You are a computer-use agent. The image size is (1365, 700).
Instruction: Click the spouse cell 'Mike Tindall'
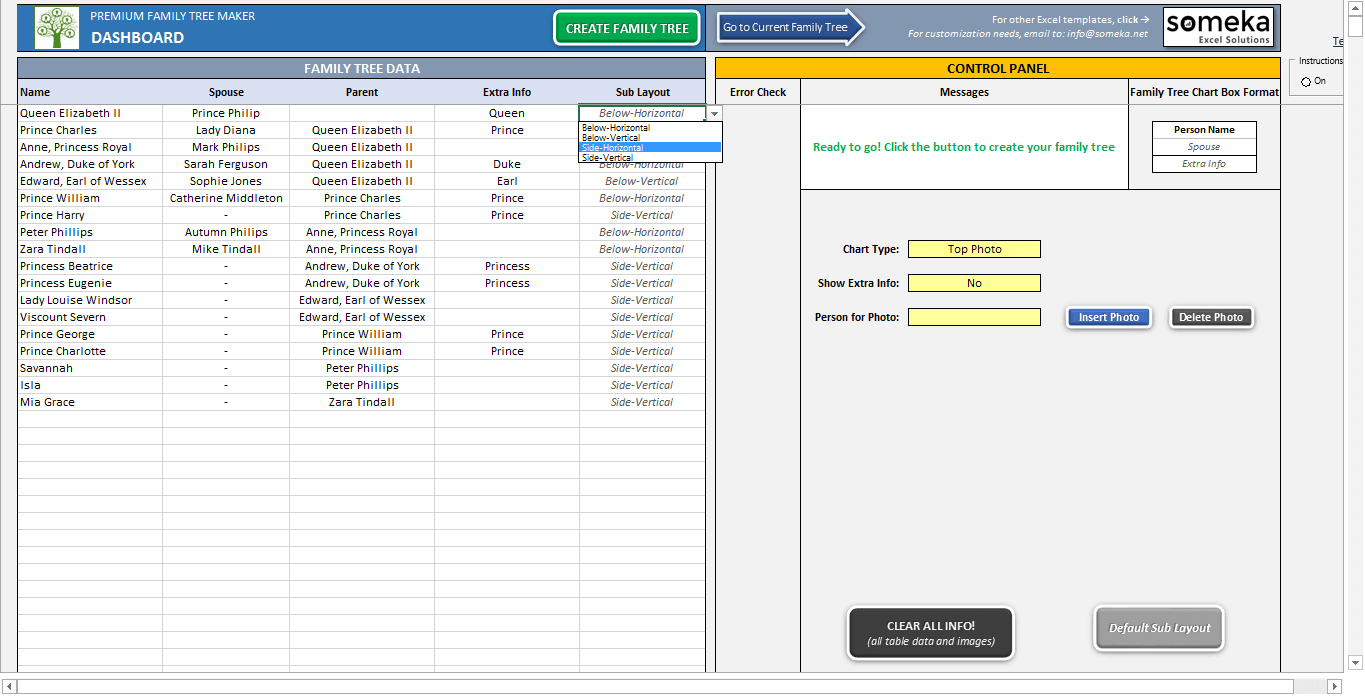[x=226, y=249]
